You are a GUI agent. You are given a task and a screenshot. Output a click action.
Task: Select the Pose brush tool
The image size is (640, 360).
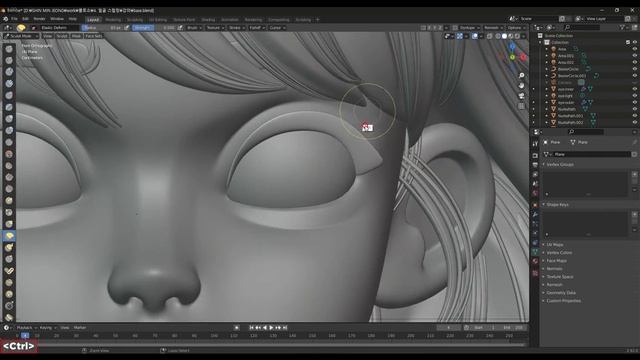9,271
